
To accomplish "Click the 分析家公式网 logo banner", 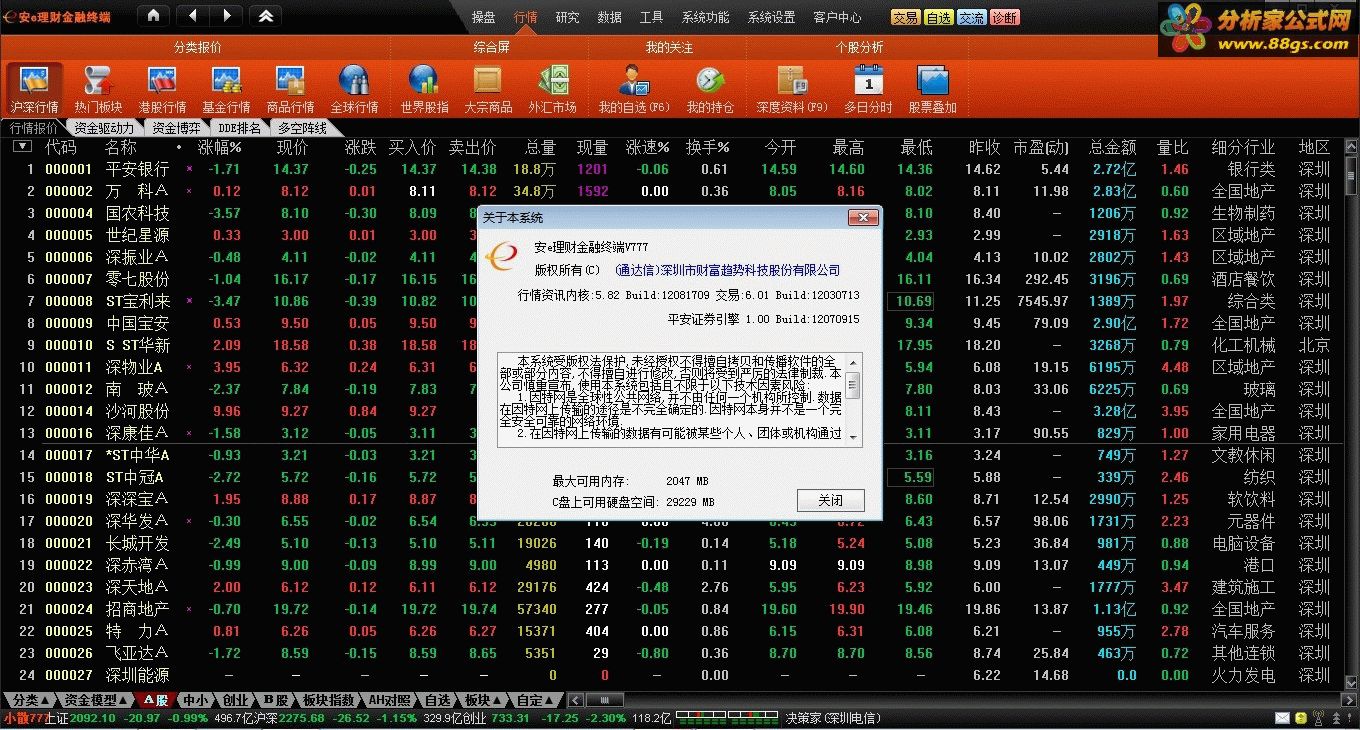I will coord(1258,29).
